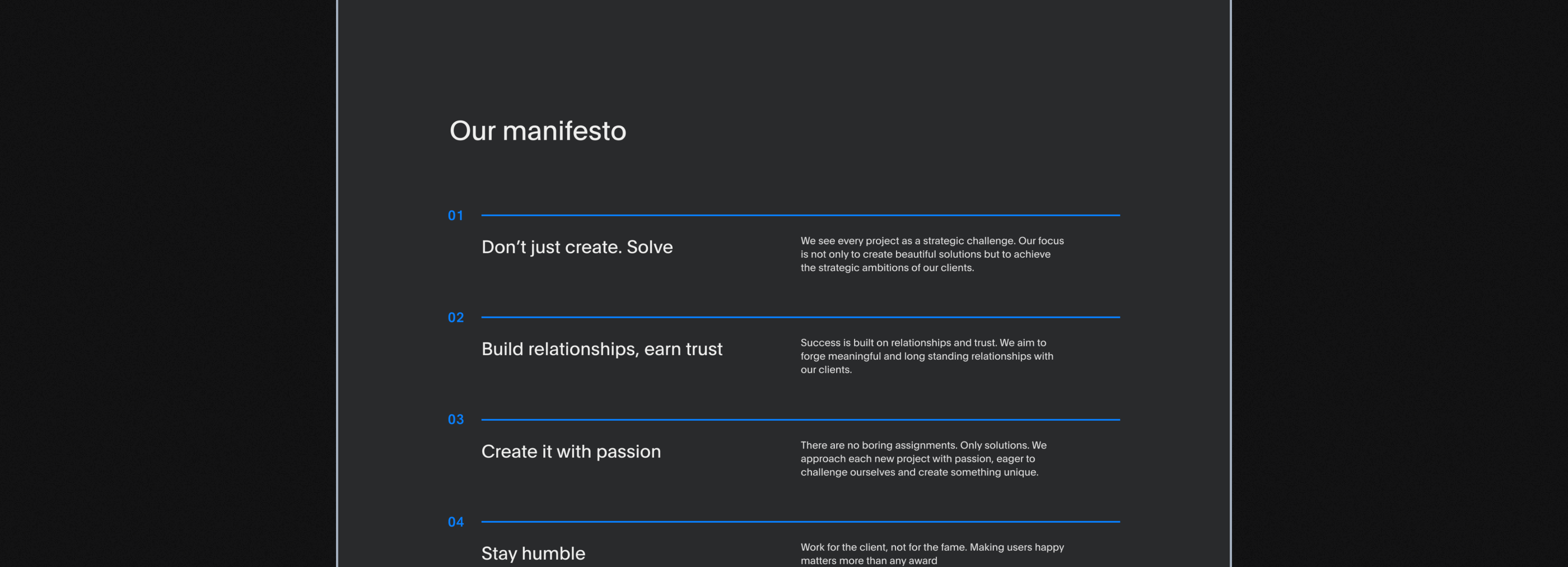This screenshot has height=567, width=1568.
Task: Click the blue number 03 label
Action: pyautogui.click(x=455, y=420)
